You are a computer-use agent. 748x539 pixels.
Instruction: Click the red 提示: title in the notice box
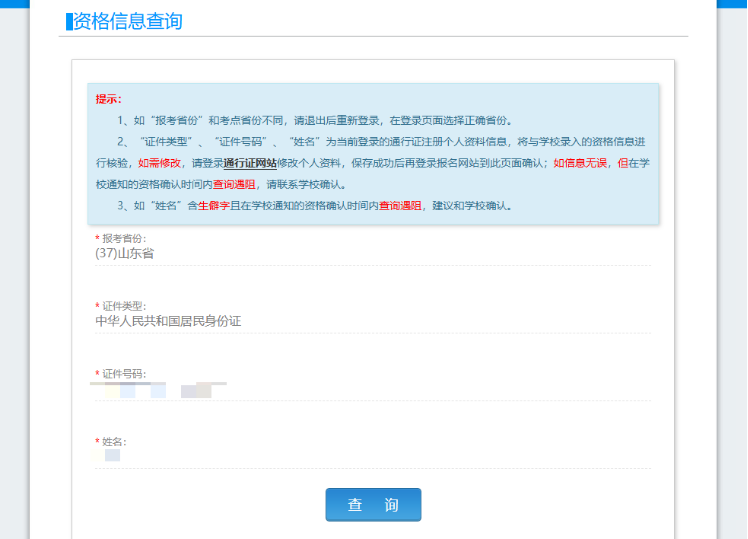[x=108, y=99]
